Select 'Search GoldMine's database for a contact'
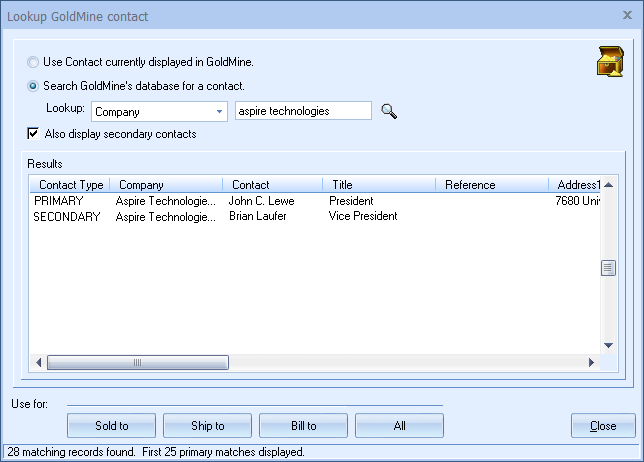The width and height of the screenshot is (644, 462). click(x=34, y=86)
